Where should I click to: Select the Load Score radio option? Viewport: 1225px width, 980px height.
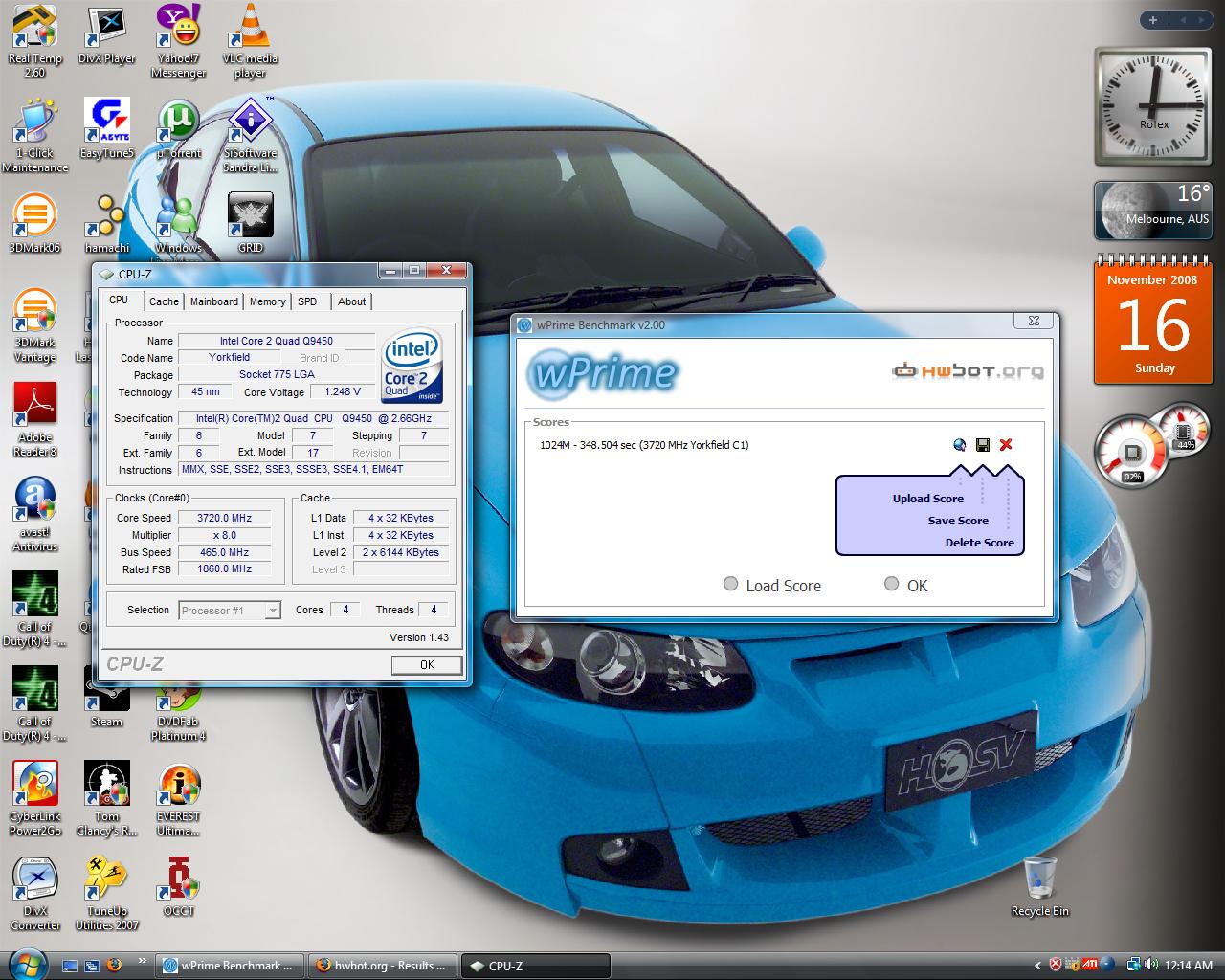[731, 584]
